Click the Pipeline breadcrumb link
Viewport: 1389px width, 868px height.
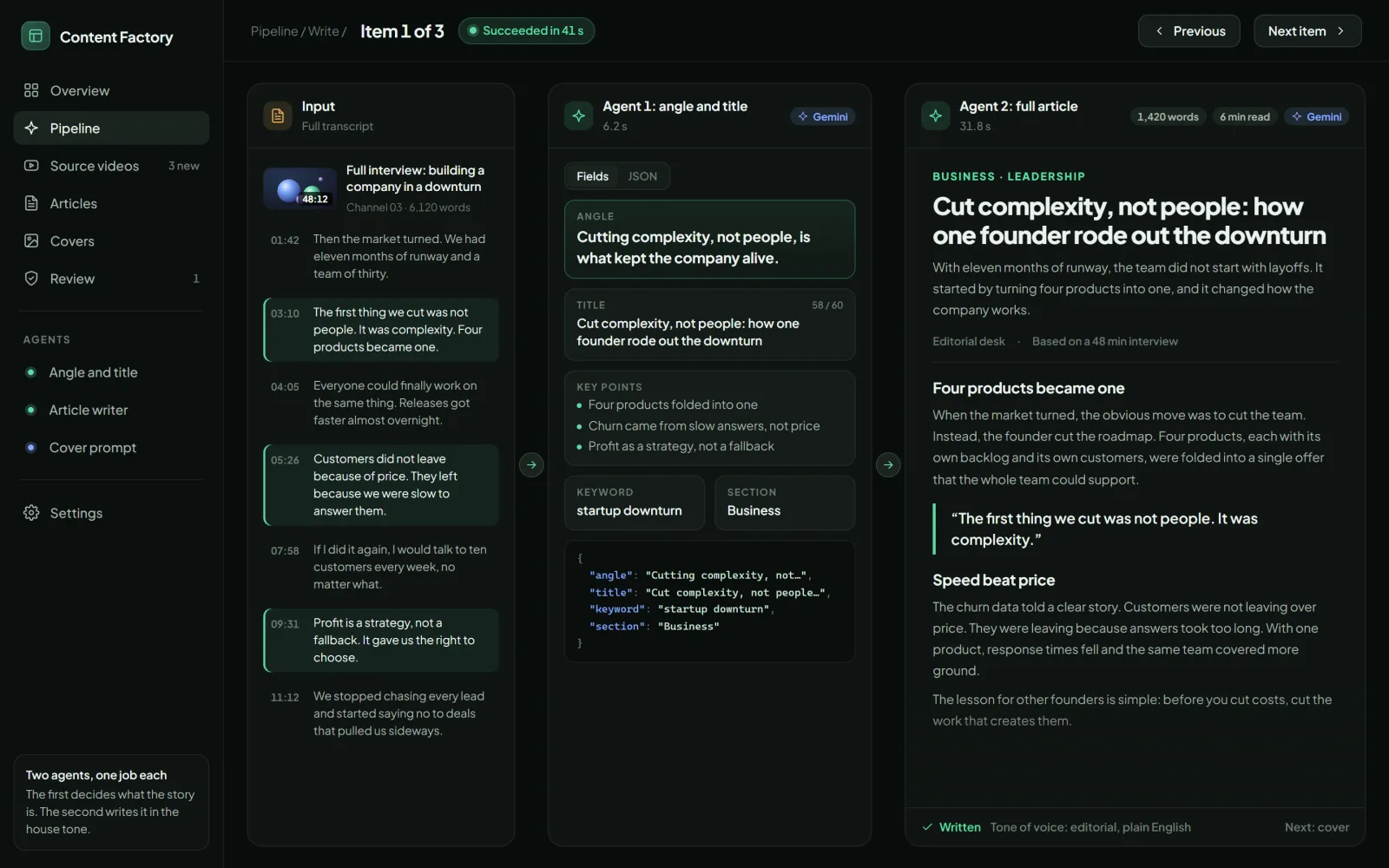point(274,31)
